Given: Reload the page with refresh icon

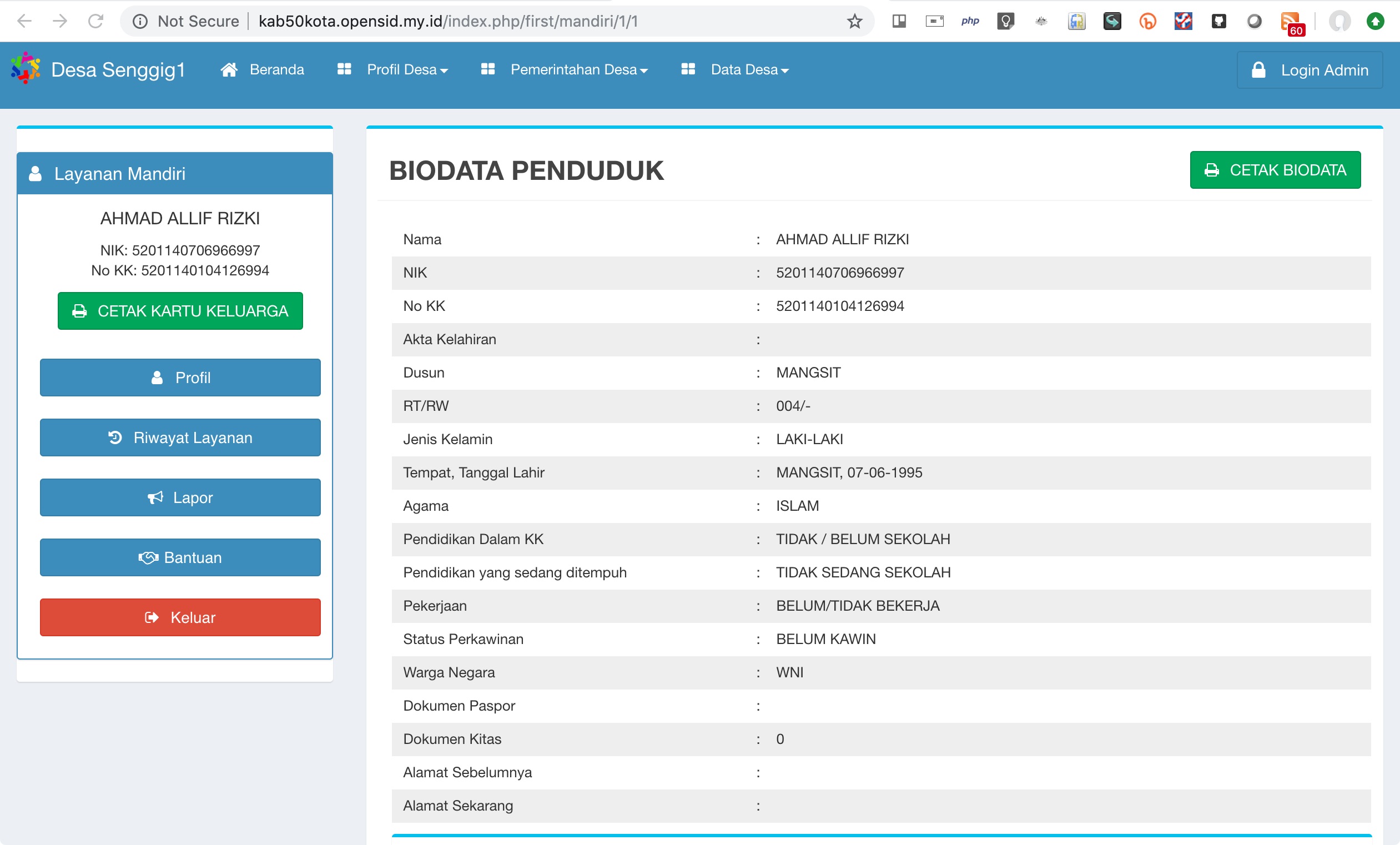Looking at the screenshot, I should point(95,21).
